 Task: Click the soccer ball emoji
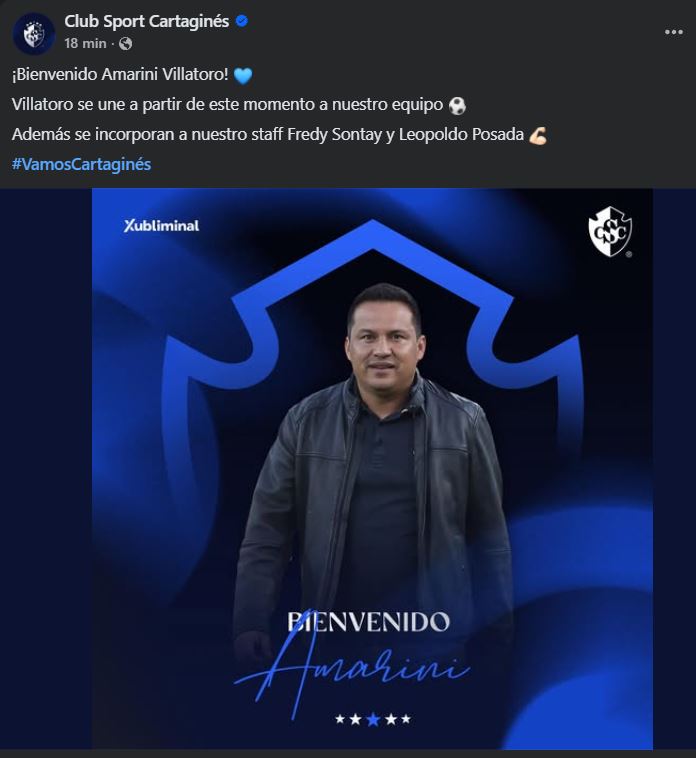click(457, 106)
